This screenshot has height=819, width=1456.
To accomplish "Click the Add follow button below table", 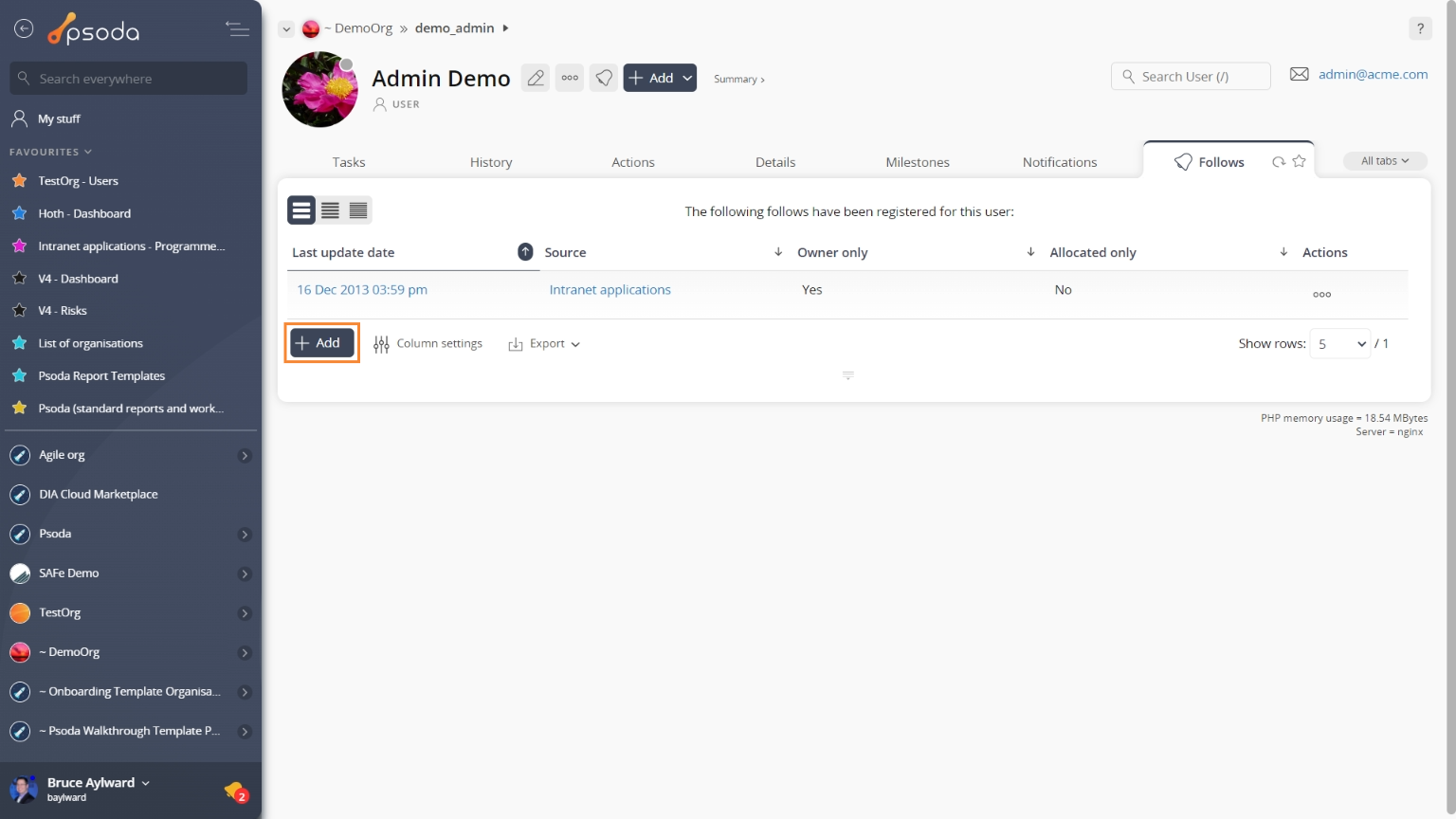I will 322,343.
